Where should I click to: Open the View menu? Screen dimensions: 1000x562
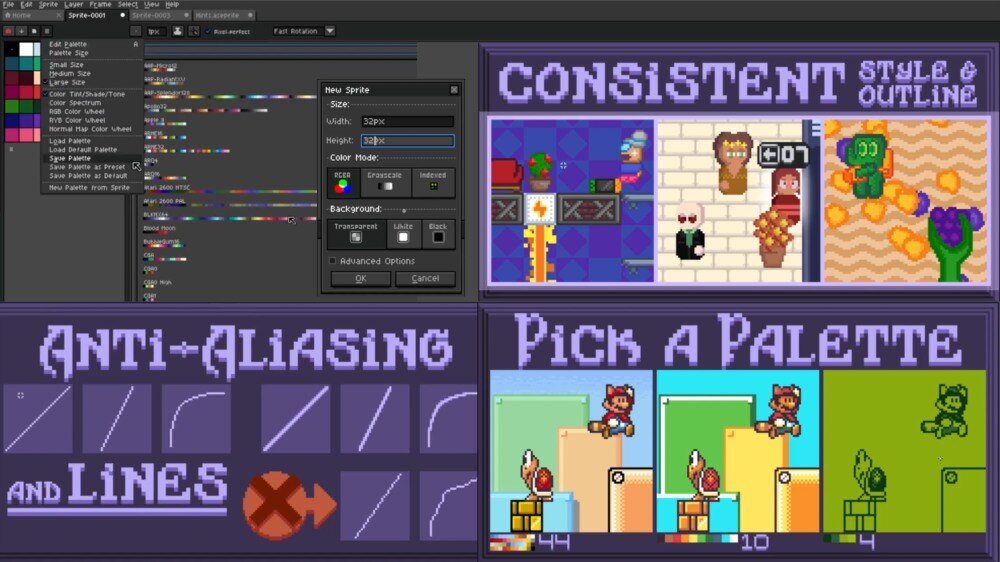[x=152, y=4]
